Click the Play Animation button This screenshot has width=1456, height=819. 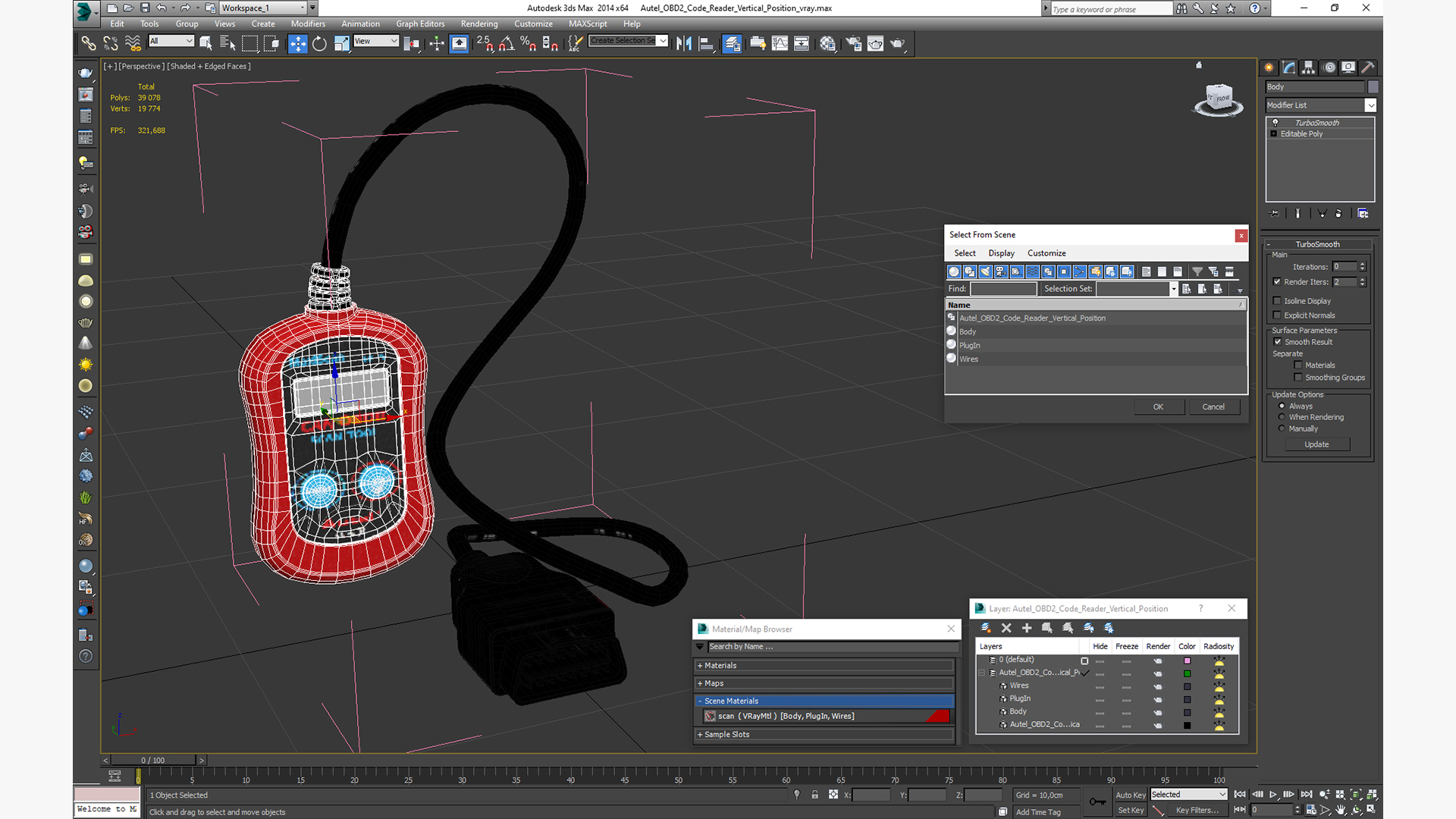[x=1273, y=795]
